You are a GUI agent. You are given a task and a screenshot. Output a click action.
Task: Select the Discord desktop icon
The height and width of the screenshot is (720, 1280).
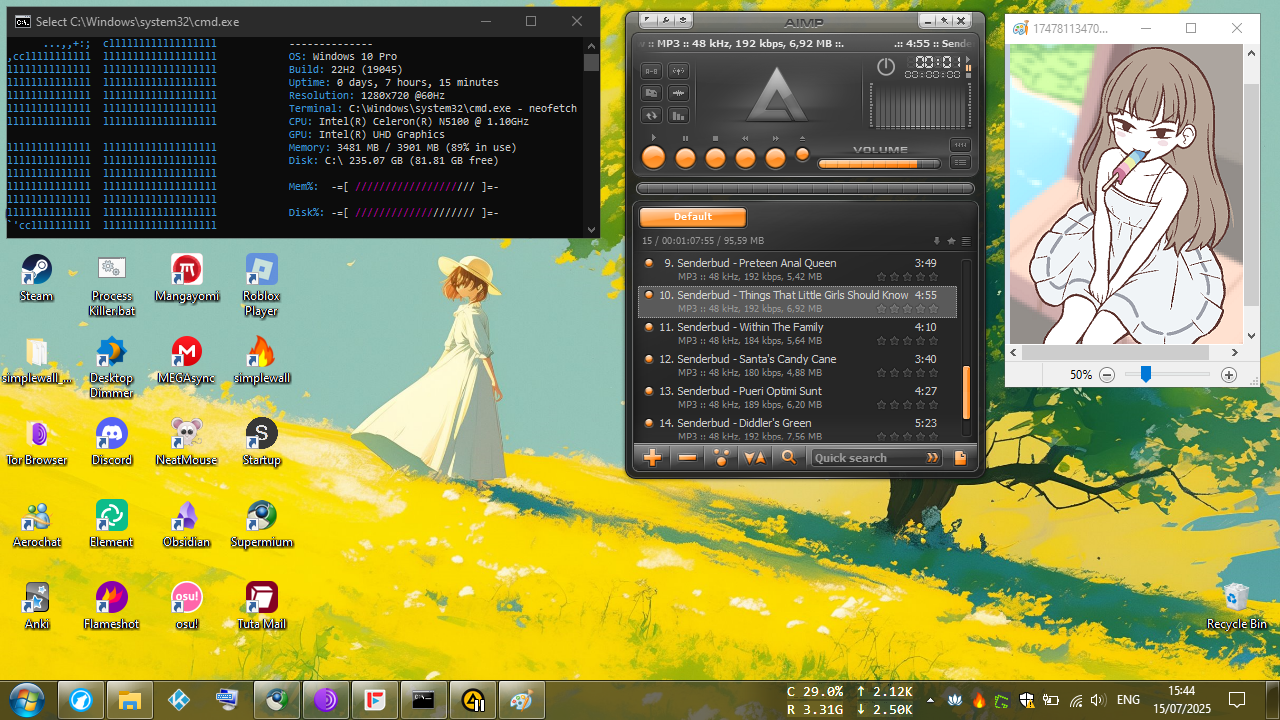[x=112, y=441]
